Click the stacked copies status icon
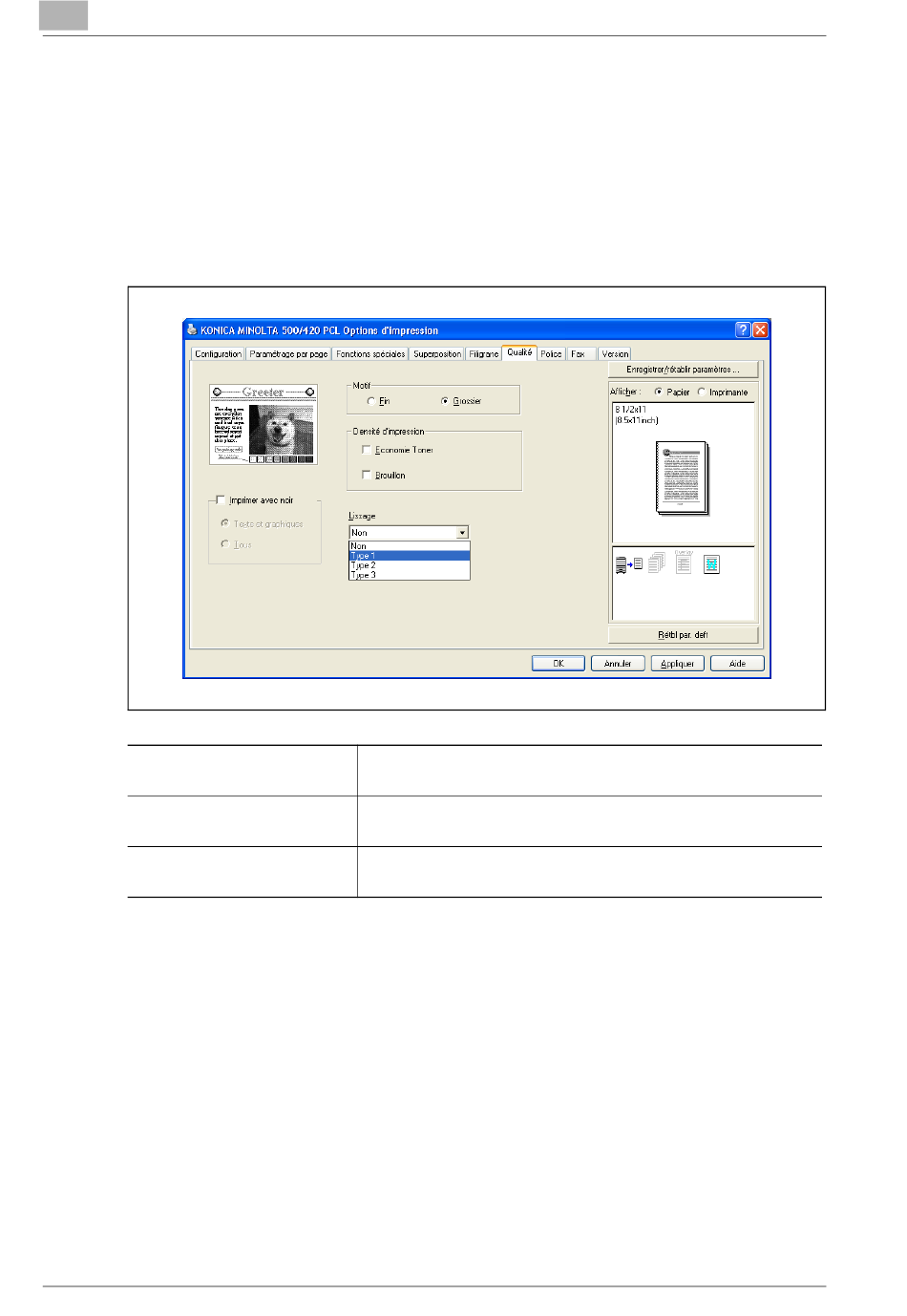This screenshot has height=1316, width=907. (x=656, y=563)
